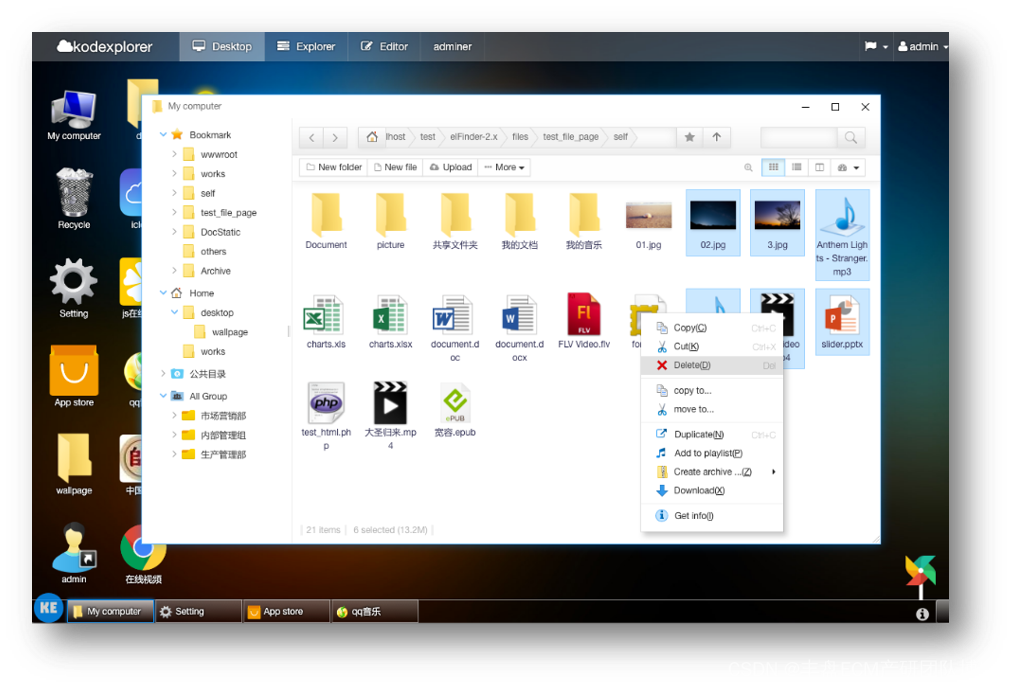Switch to split column view
The width and height of the screenshot is (1014, 689).
click(819, 168)
